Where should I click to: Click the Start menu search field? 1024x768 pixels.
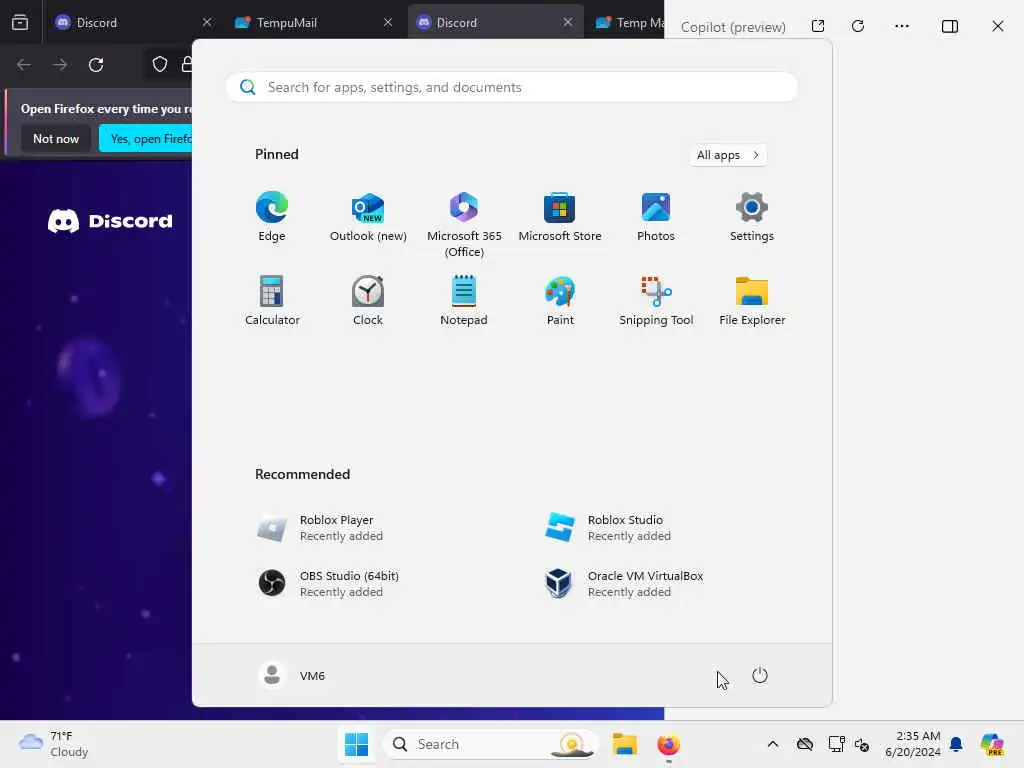511,87
